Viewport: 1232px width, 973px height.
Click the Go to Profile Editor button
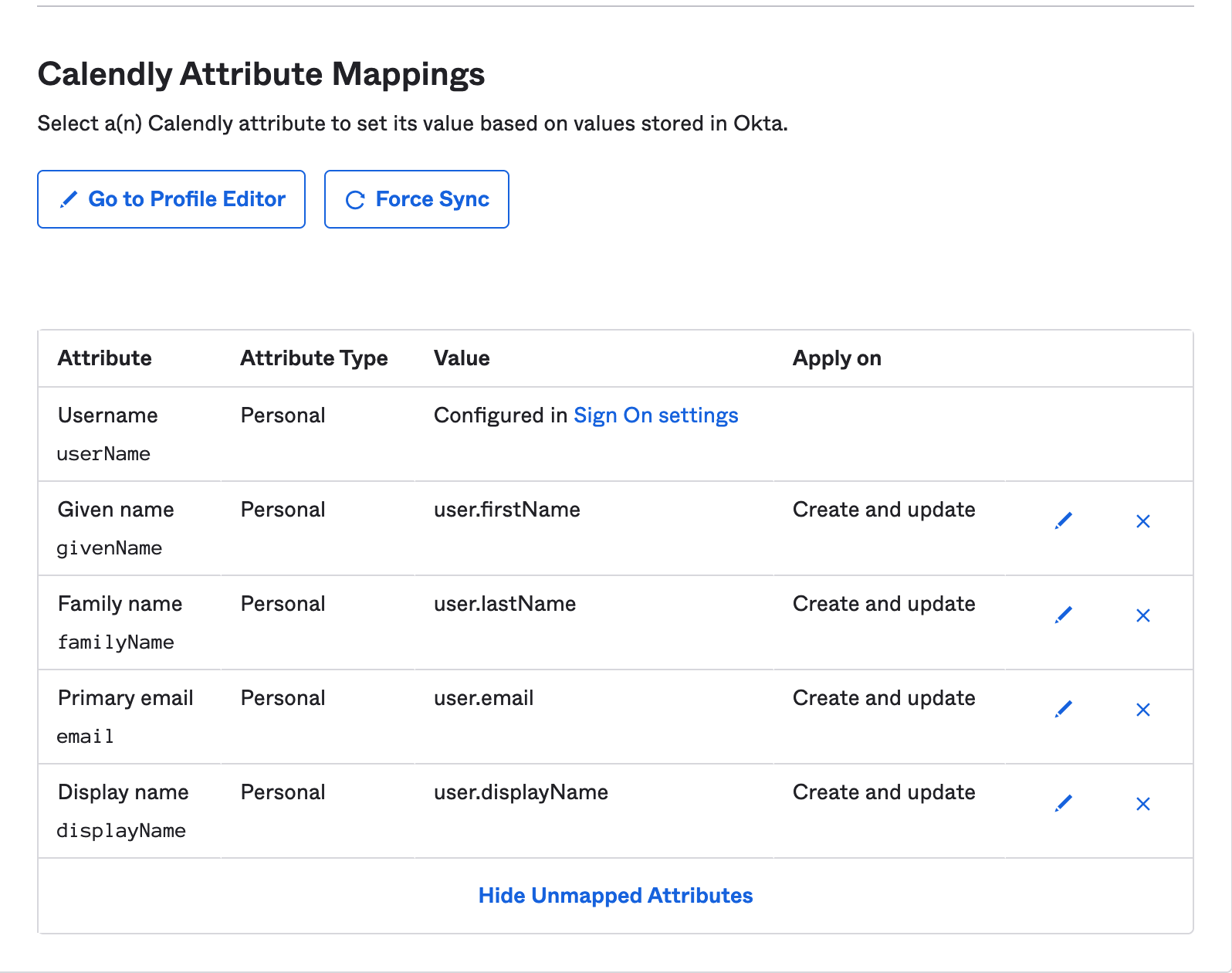[x=171, y=199]
